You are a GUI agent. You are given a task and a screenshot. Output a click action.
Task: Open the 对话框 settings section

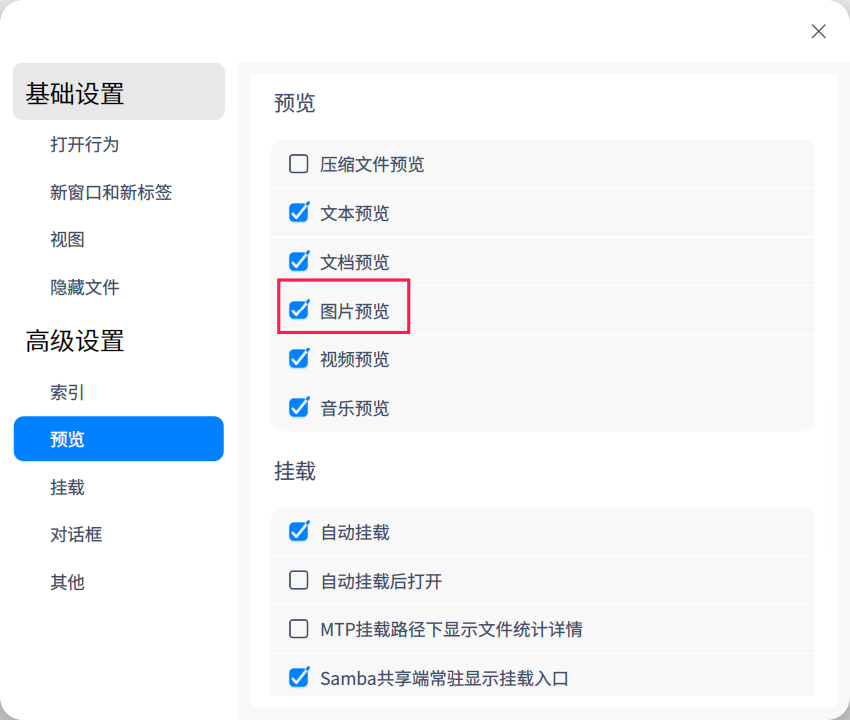(x=86, y=534)
